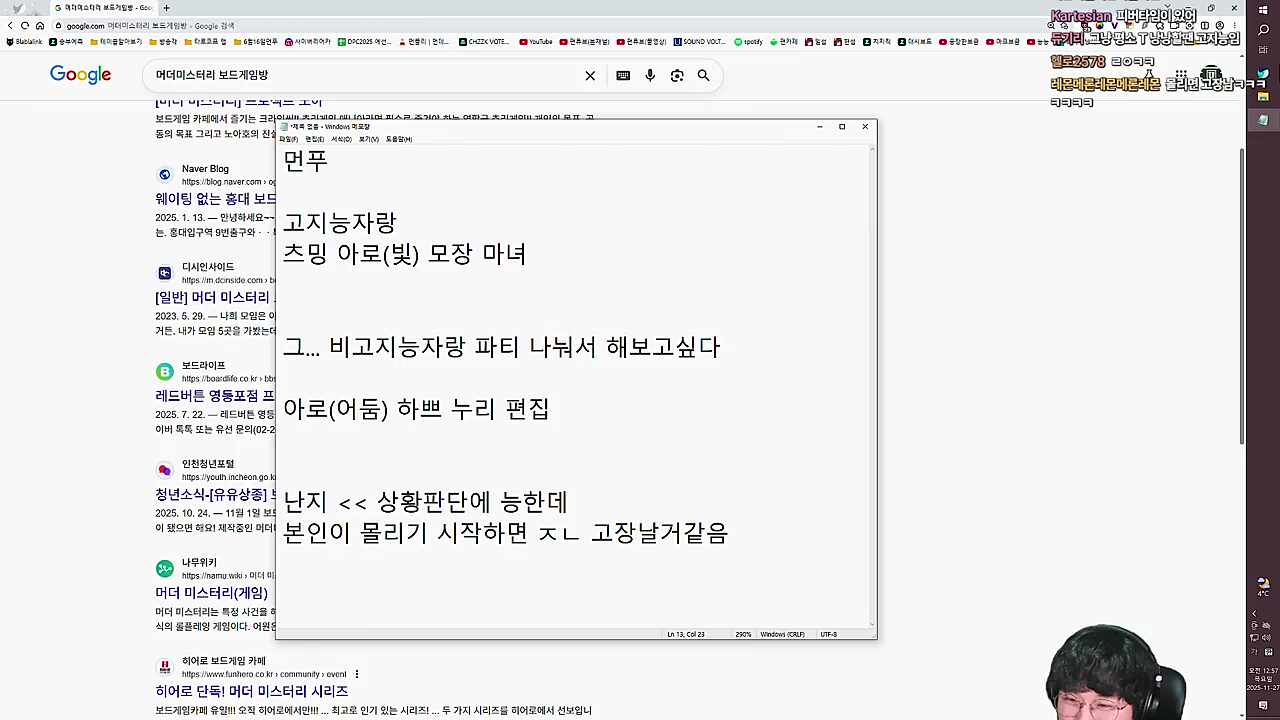The height and width of the screenshot is (720, 1280).
Task: Open the 도움말(H) menu in Notepad
Action: click(398, 139)
